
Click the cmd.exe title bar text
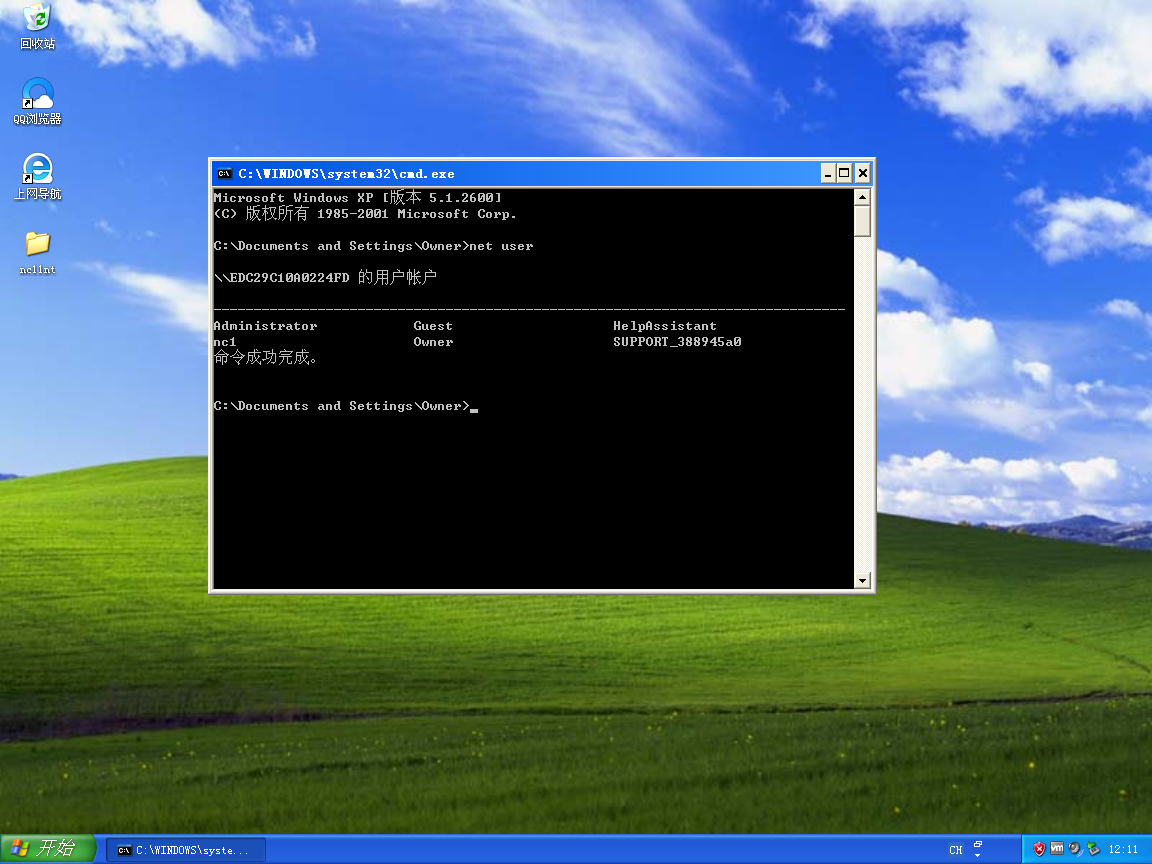346,174
